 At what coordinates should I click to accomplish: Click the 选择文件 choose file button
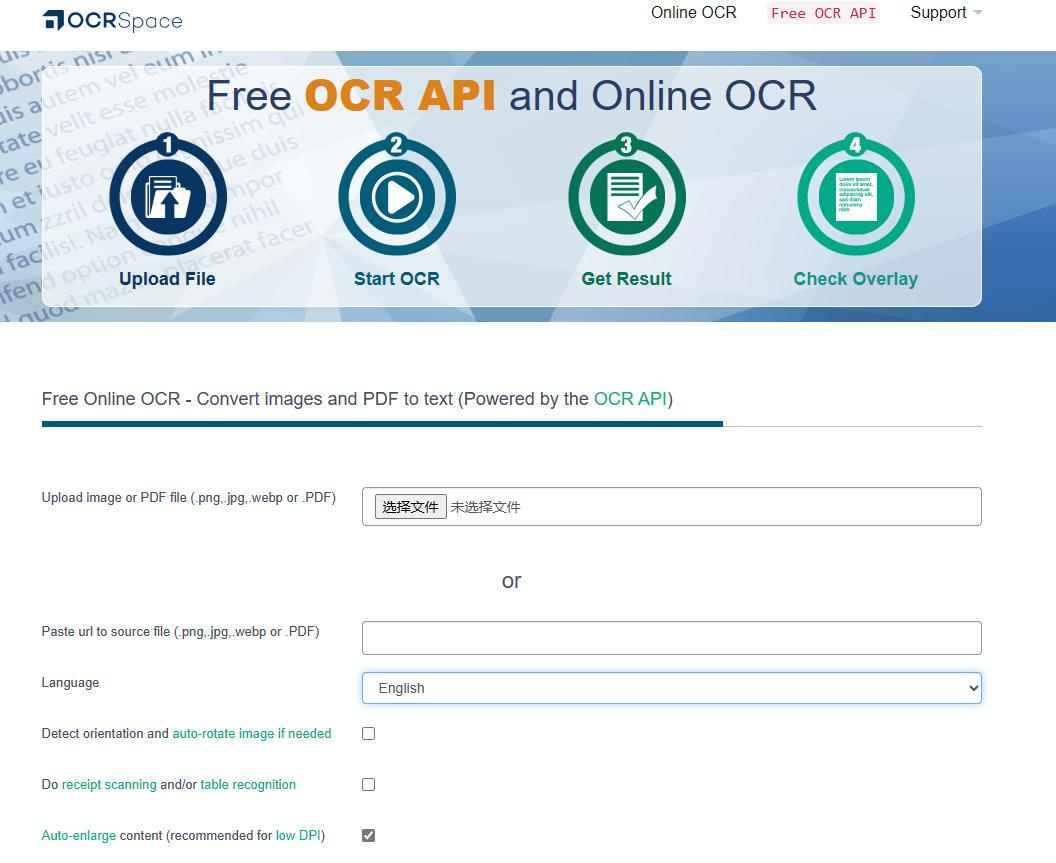point(411,507)
